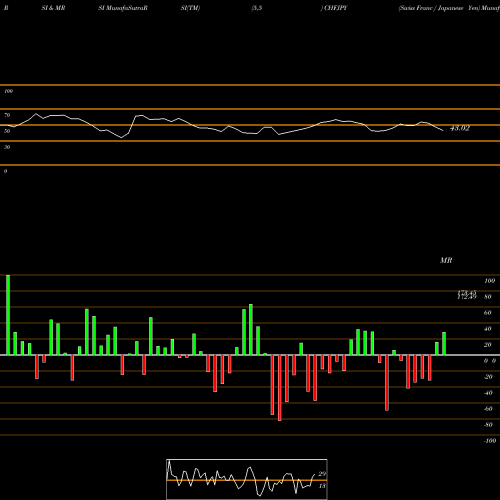
Task: Click the MR axis label 60
Action: tap(488, 313)
